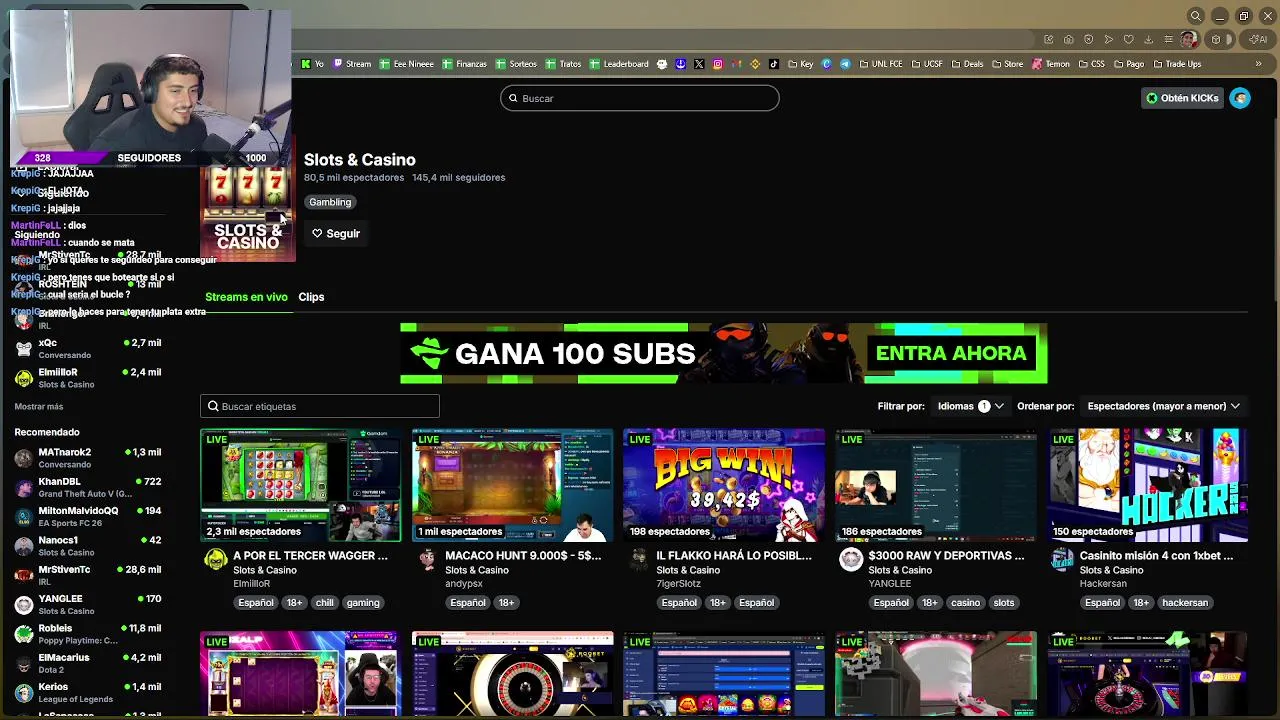Click the Gambling category tag

point(330,202)
